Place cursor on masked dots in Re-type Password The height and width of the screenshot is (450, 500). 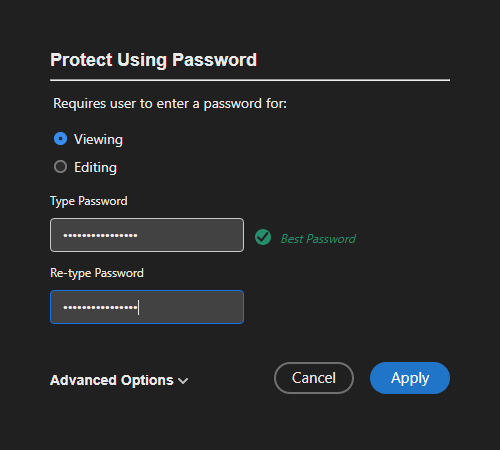tap(100, 307)
